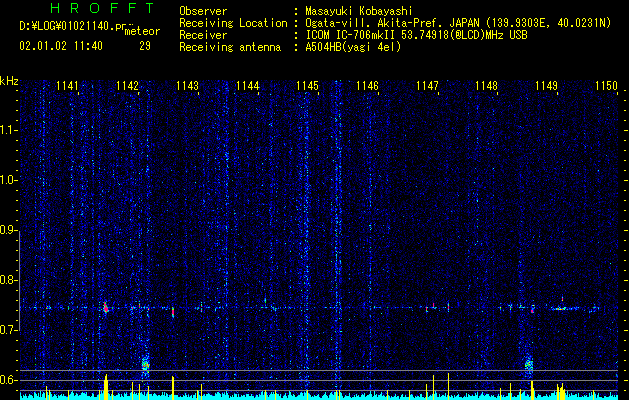
Task: Click the 1145 time axis marker
Action: click(307, 85)
